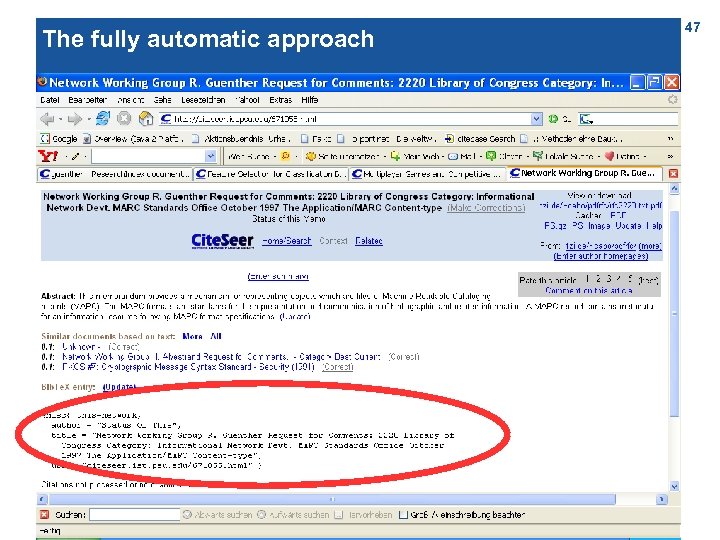Click Abwärts suchen in find bar
The height and width of the screenshot is (540, 720).
coord(218,515)
